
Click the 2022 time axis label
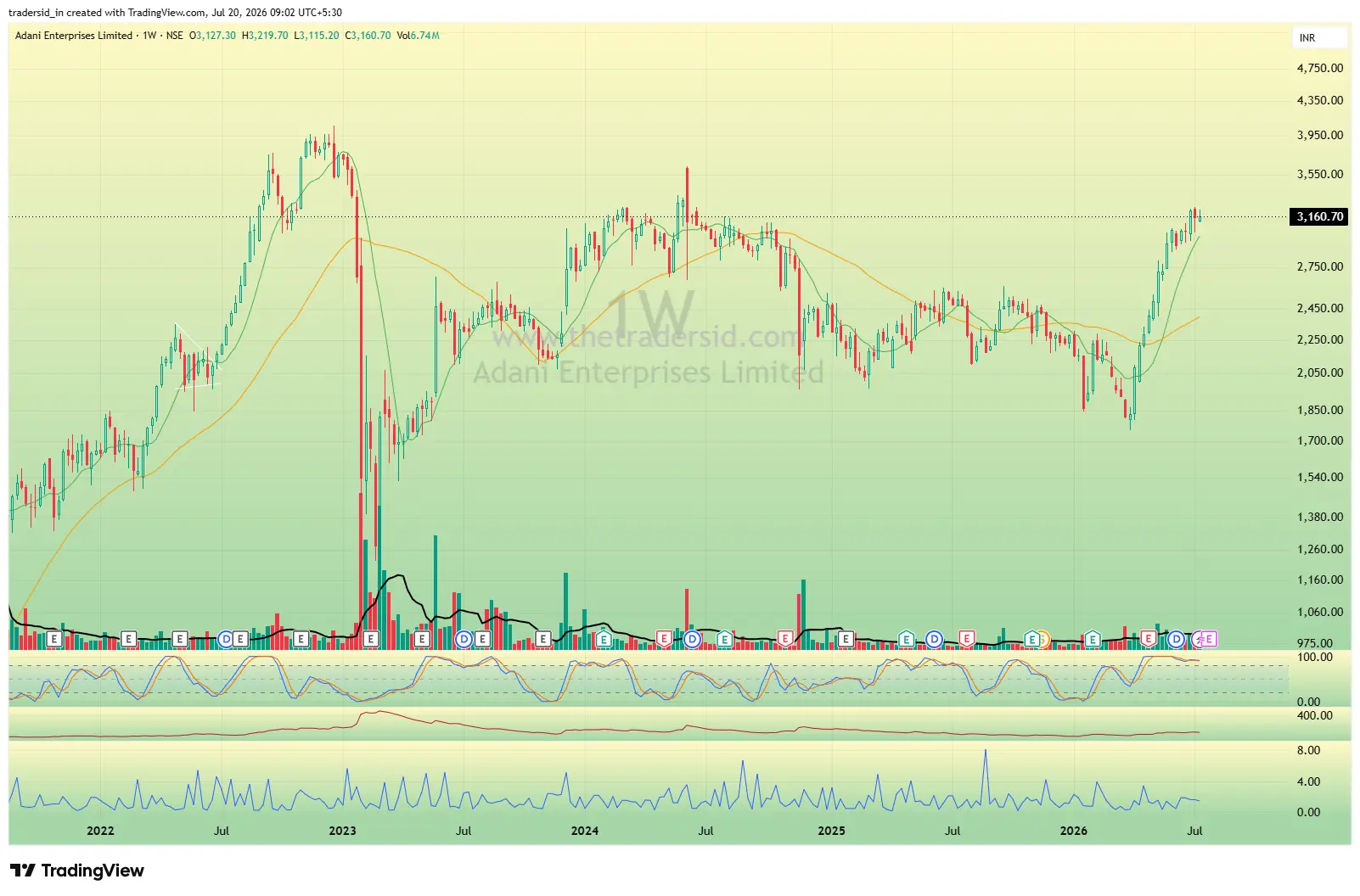[x=100, y=831]
